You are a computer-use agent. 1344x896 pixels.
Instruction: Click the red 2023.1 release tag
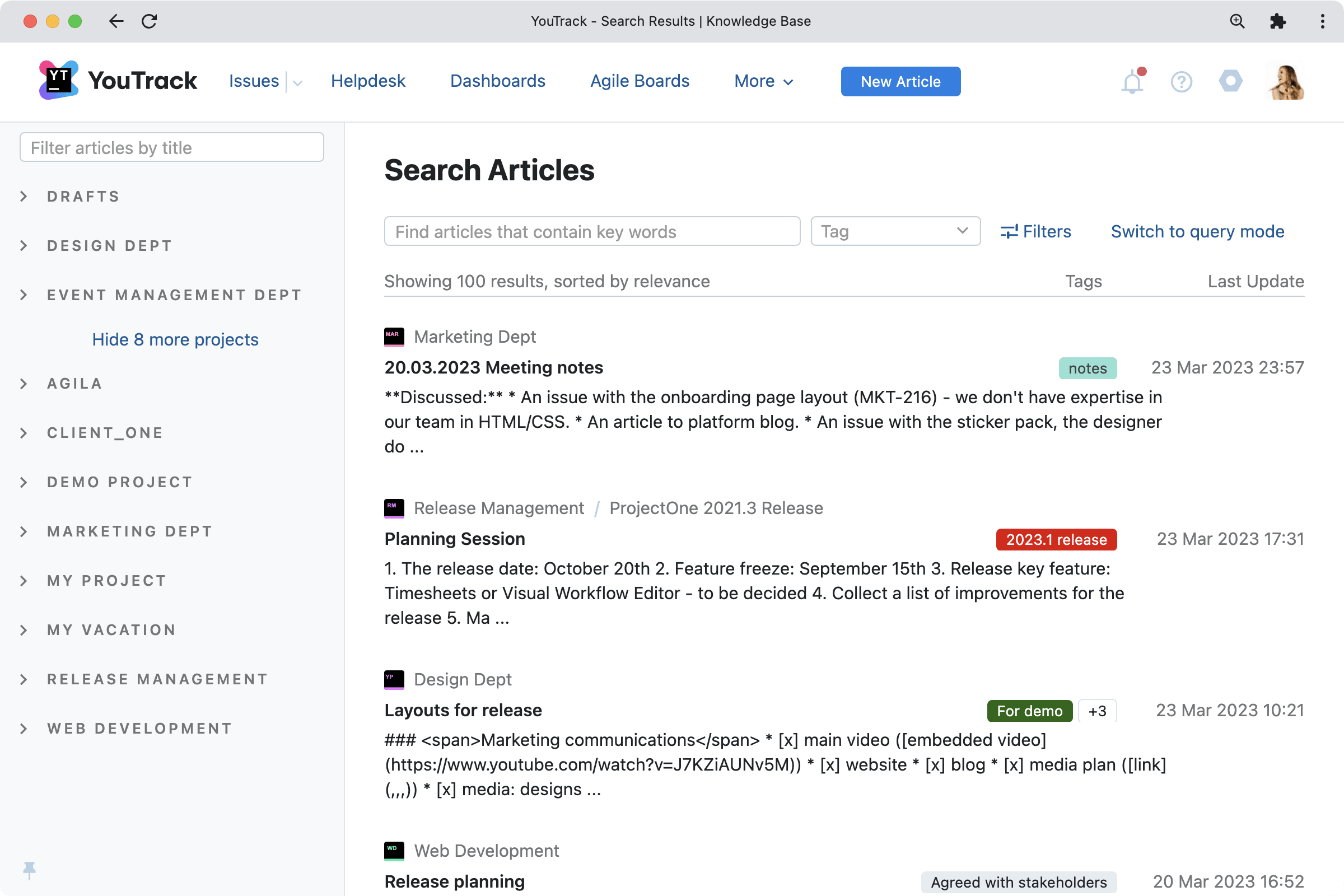[1056, 539]
